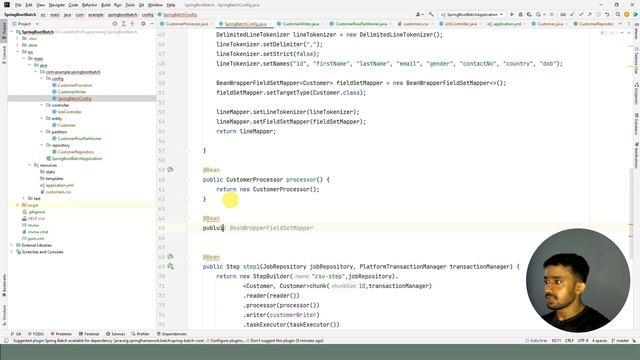Update project with Git blue arrow icon

(572, 14)
